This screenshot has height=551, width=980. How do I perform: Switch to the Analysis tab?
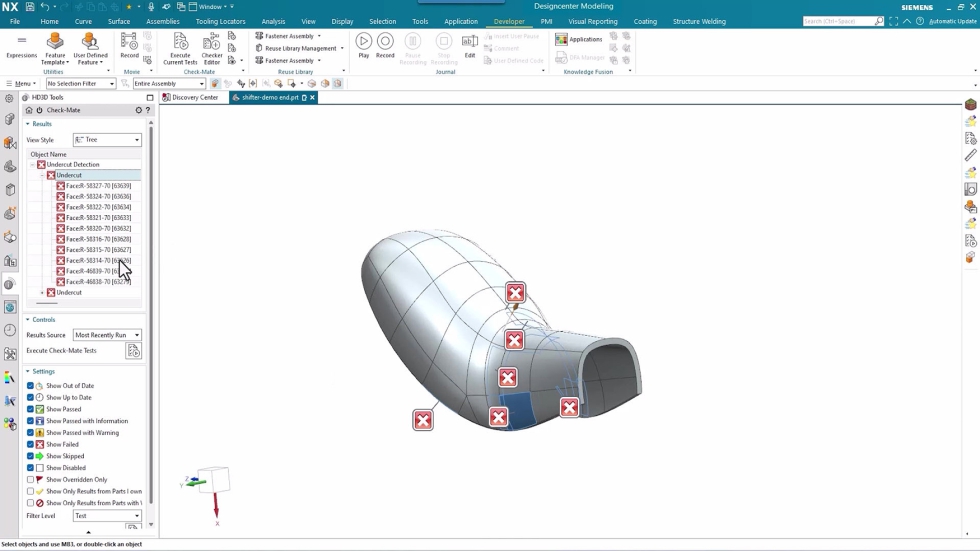click(x=273, y=21)
